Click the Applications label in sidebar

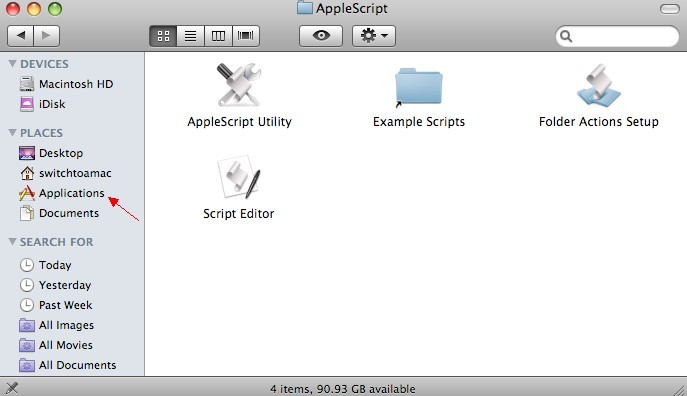[x=71, y=193]
